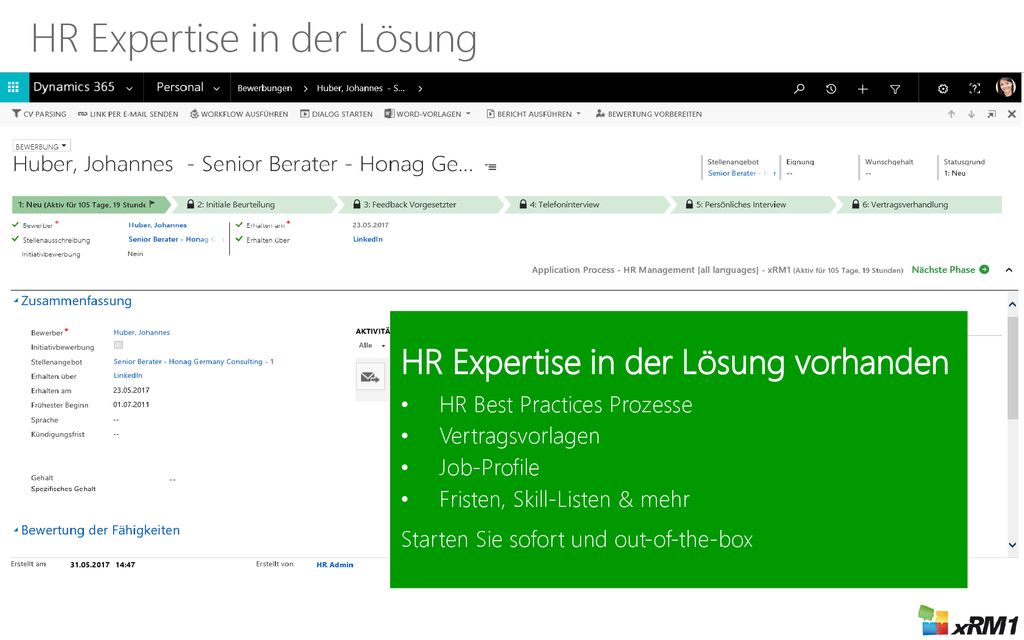
Task: Select stage 4: Telefoninterview
Action: tap(588, 204)
